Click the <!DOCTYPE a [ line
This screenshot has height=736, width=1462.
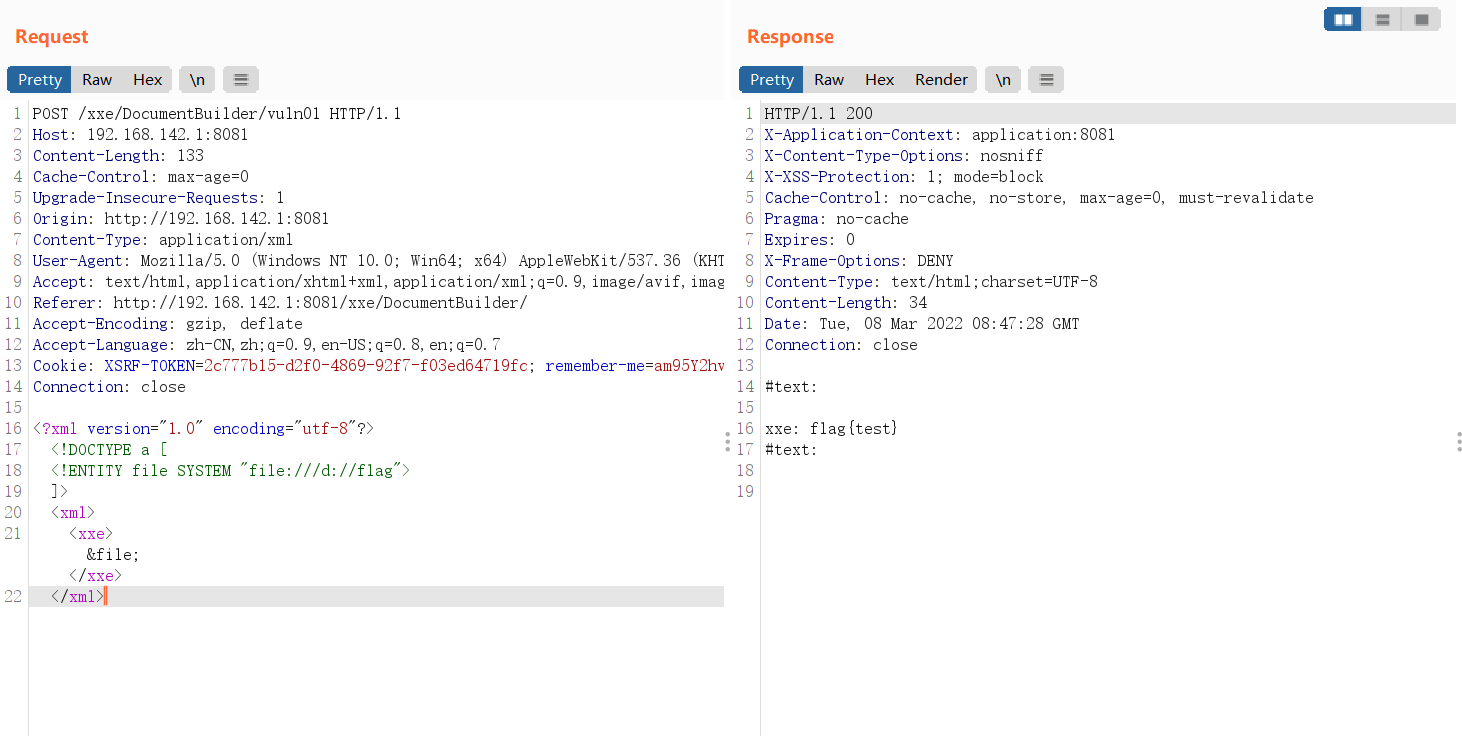(109, 450)
